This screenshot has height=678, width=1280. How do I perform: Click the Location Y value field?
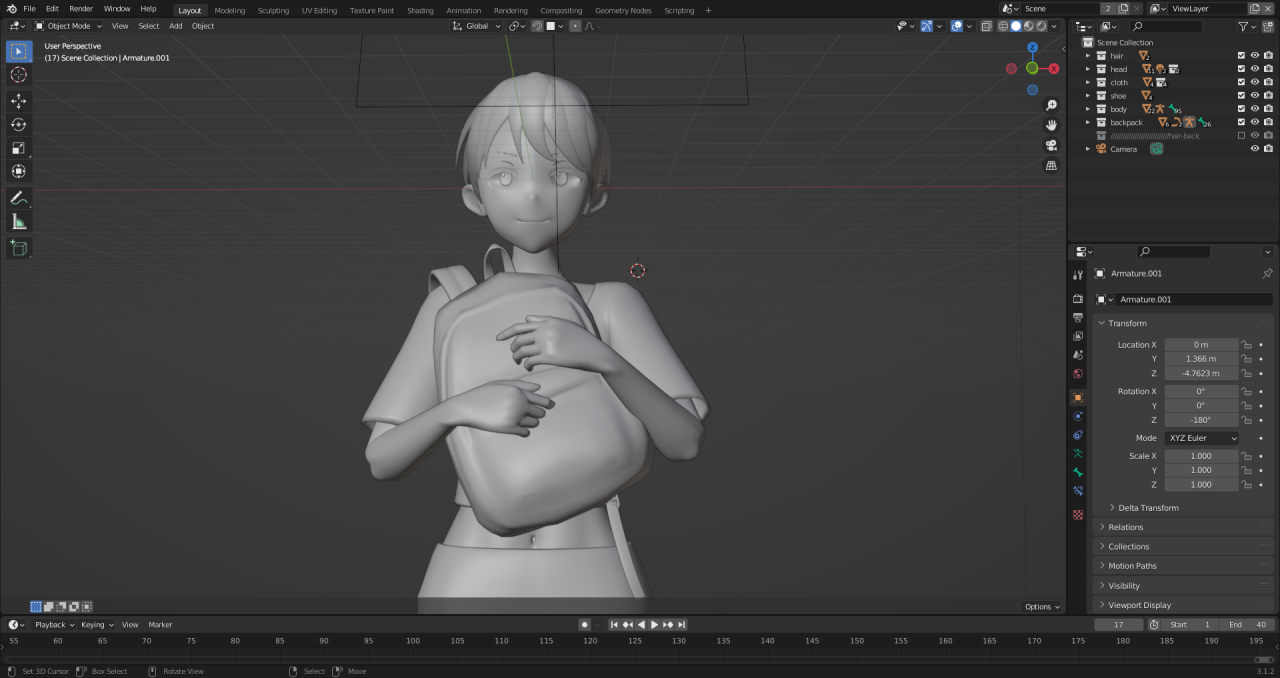point(1200,359)
